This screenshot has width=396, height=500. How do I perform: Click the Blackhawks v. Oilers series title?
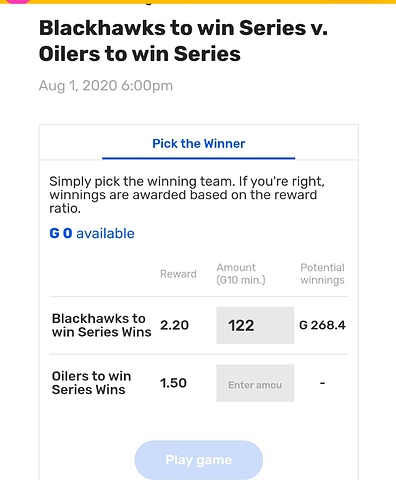coord(183,41)
